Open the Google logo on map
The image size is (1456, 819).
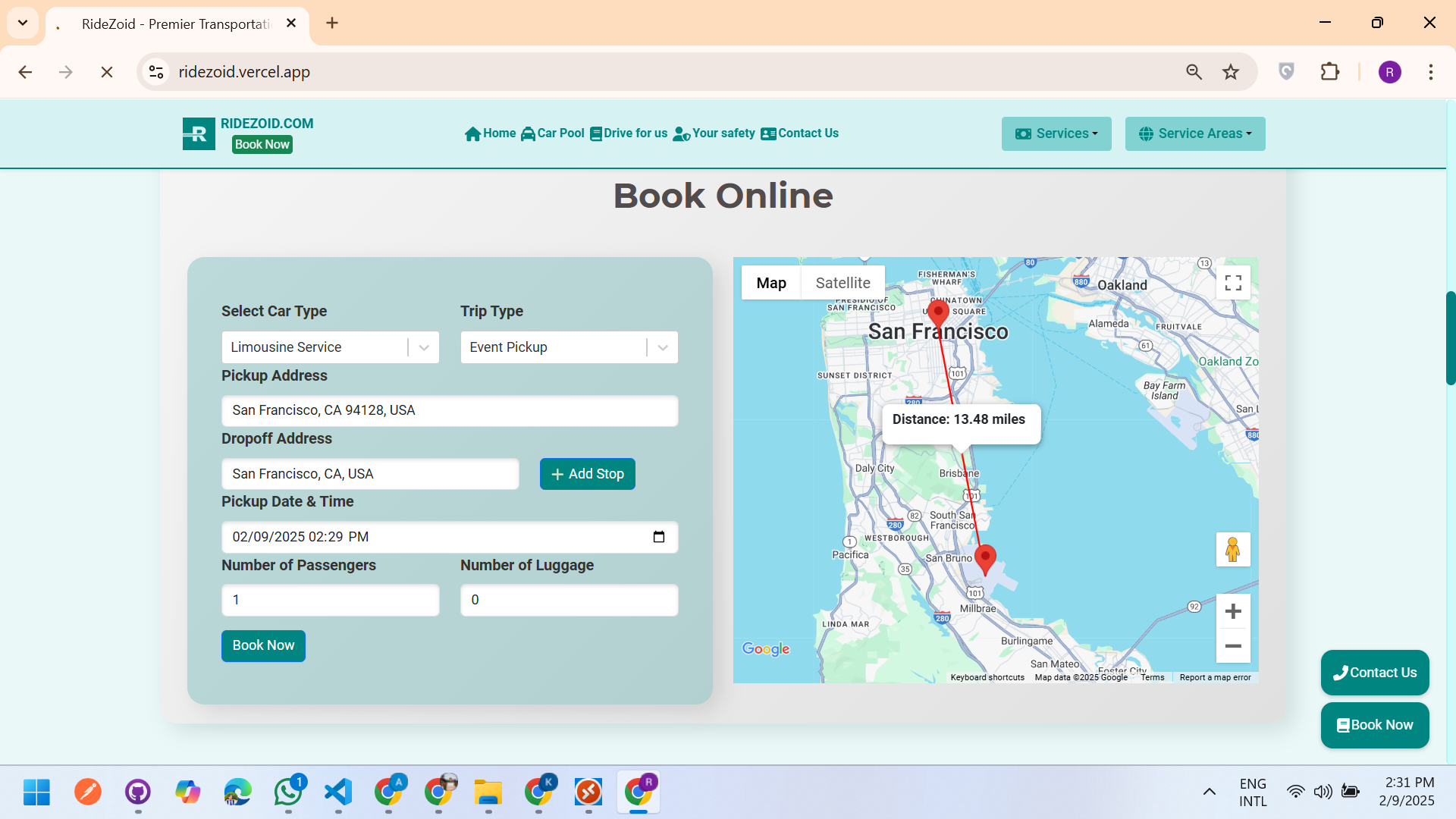point(766,649)
